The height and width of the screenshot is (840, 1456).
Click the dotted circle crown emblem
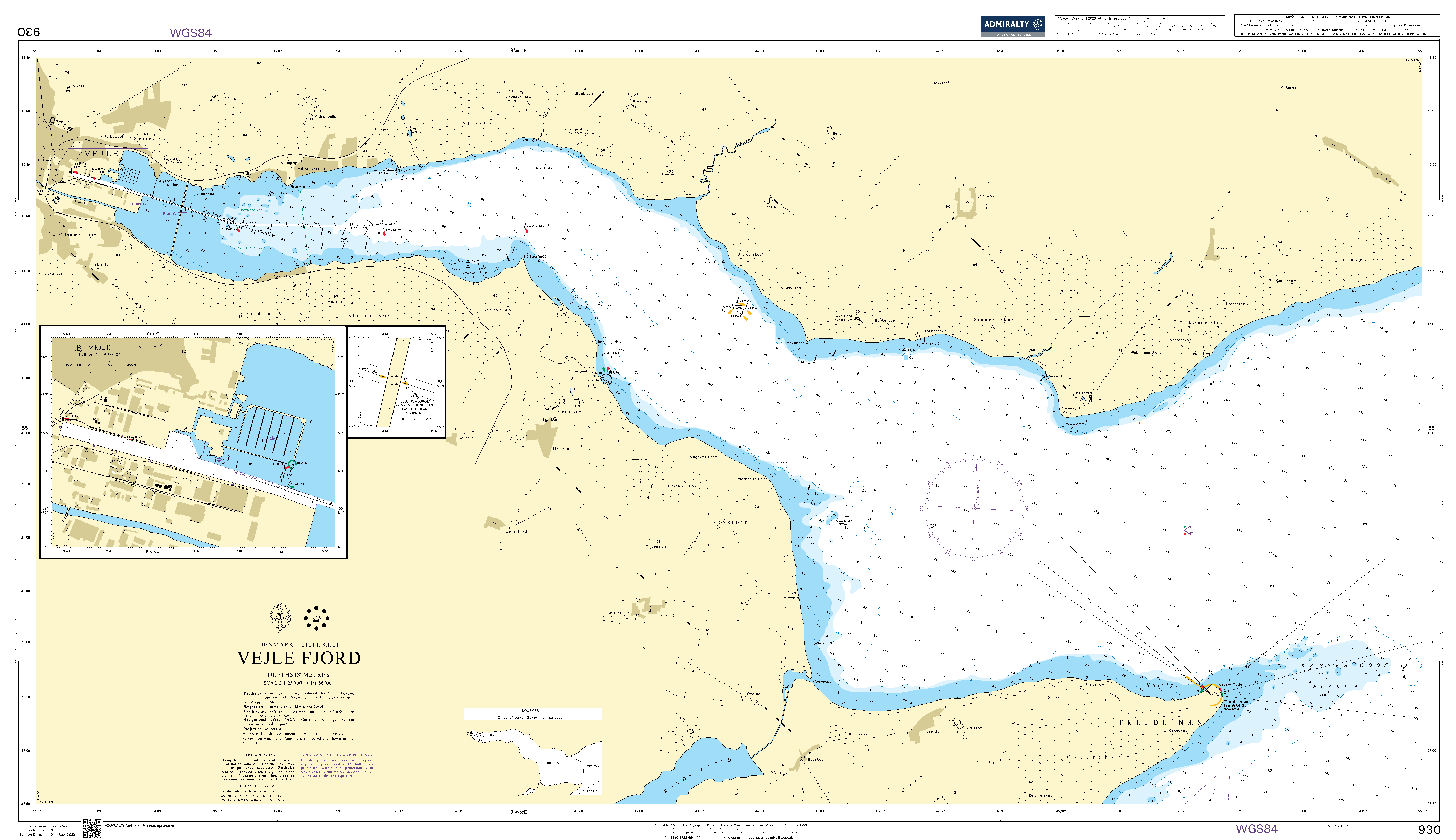pos(316,618)
